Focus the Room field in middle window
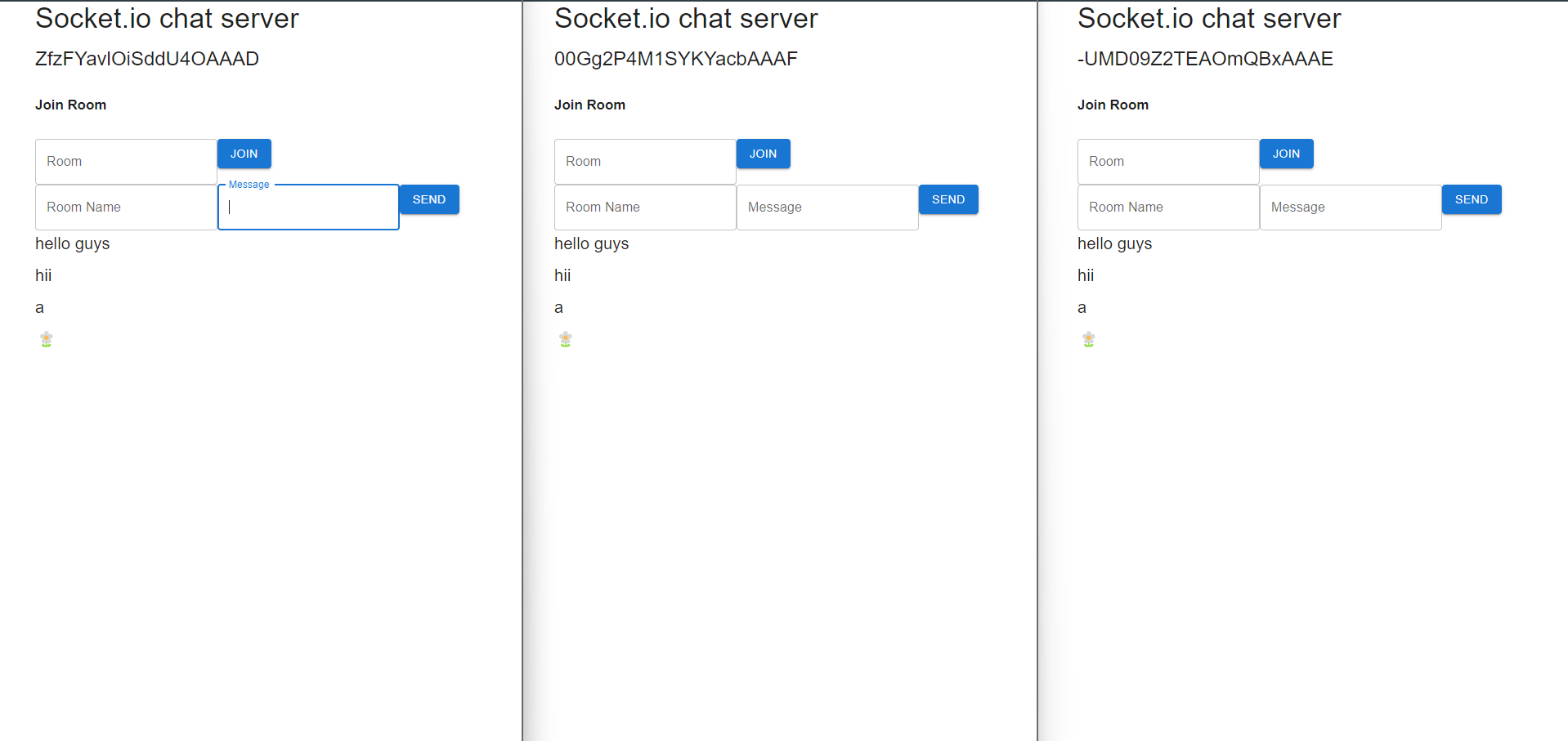Viewport: 1568px width, 741px height. (x=645, y=162)
